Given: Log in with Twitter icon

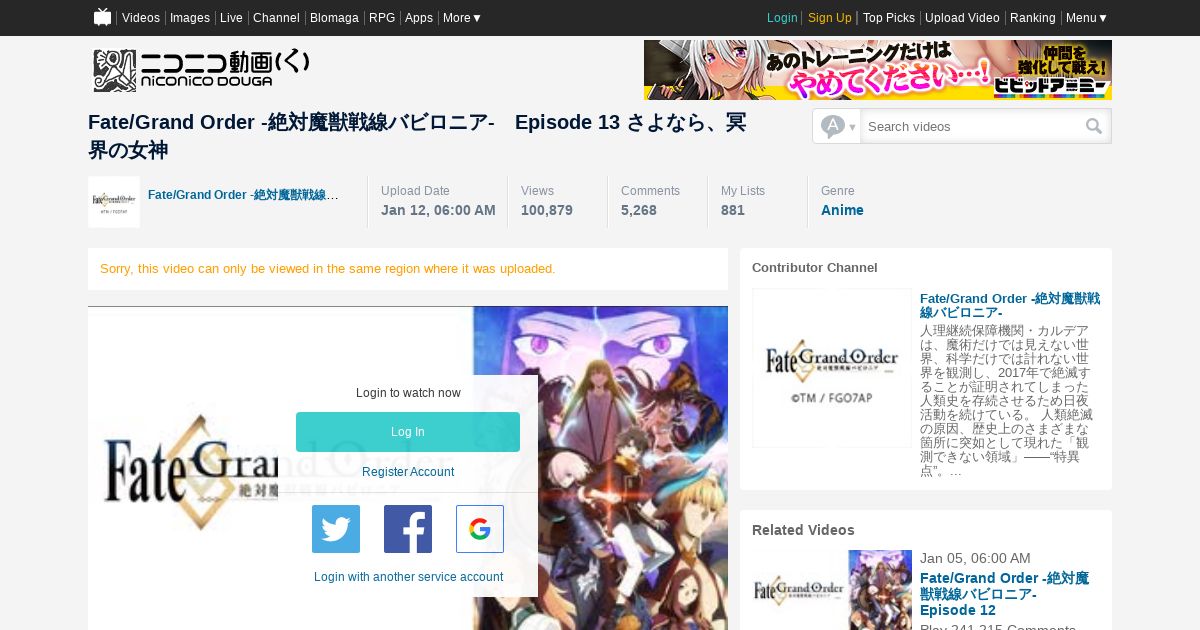Looking at the screenshot, I should tap(336, 529).
